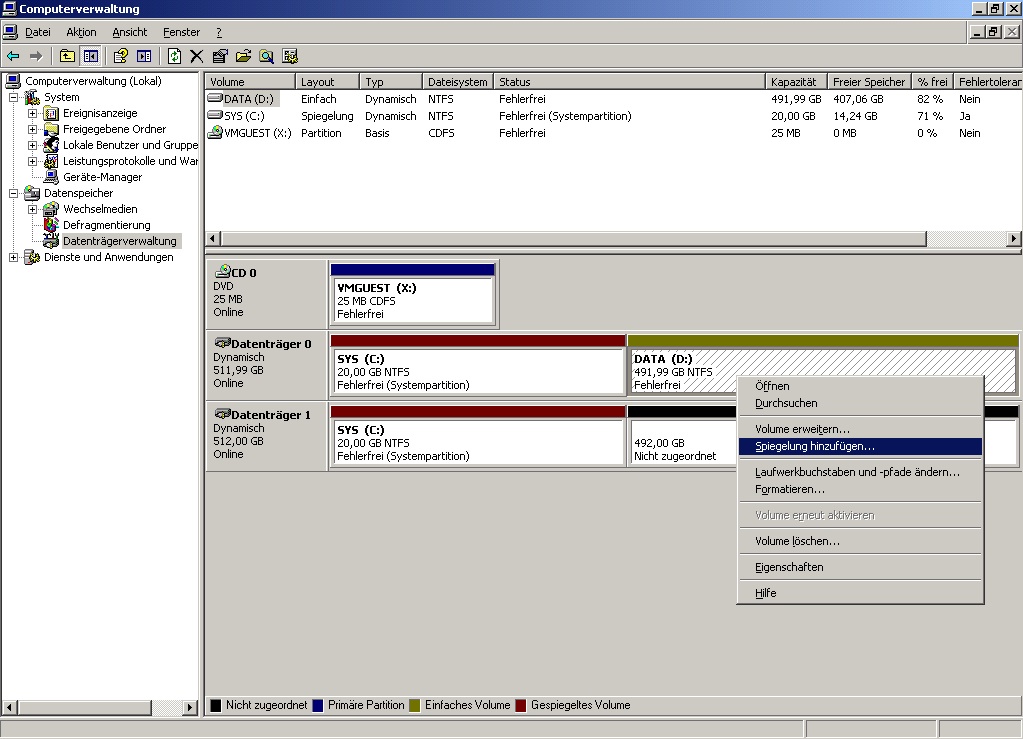Image resolution: width=1023 pixels, height=739 pixels.
Task: Sort by Kapazität column header
Action: click(x=794, y=82)
